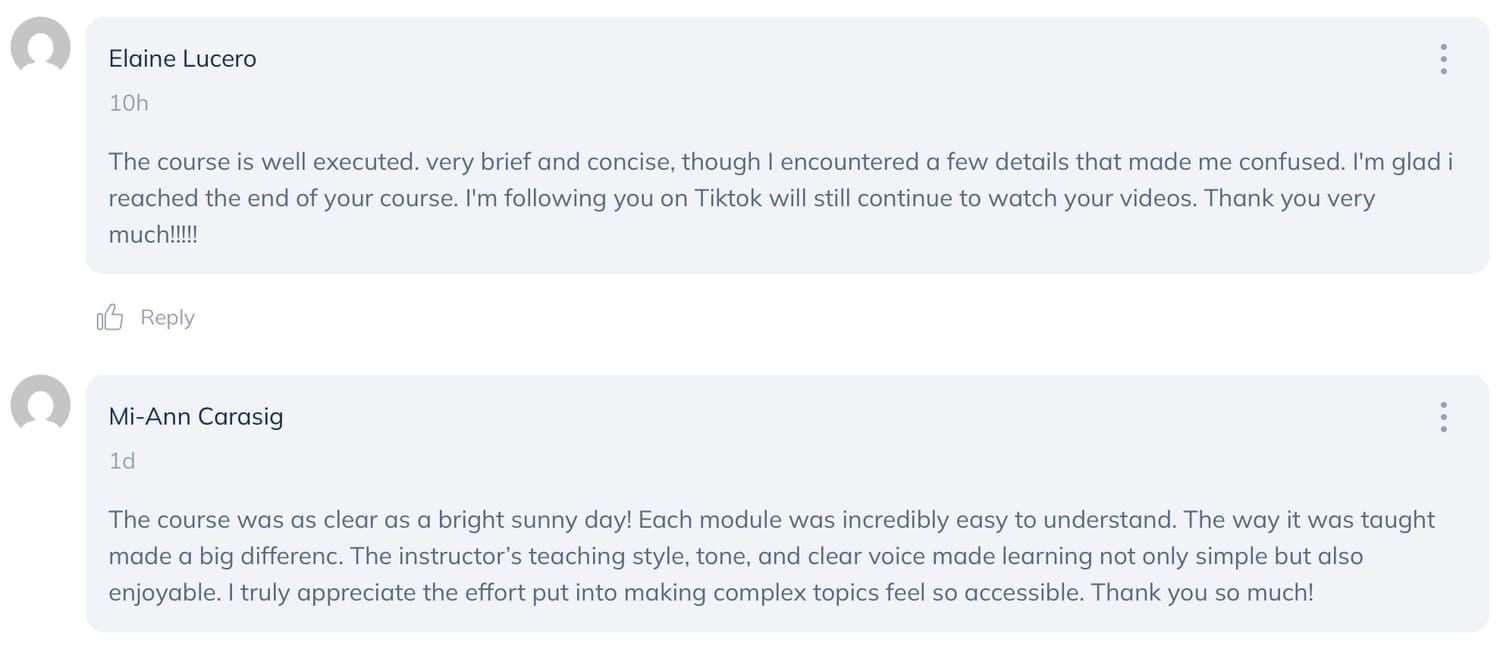Click "much!!!!!" ending Elaine's comment
Screen dimensions: 1500x646
(153, 235)
